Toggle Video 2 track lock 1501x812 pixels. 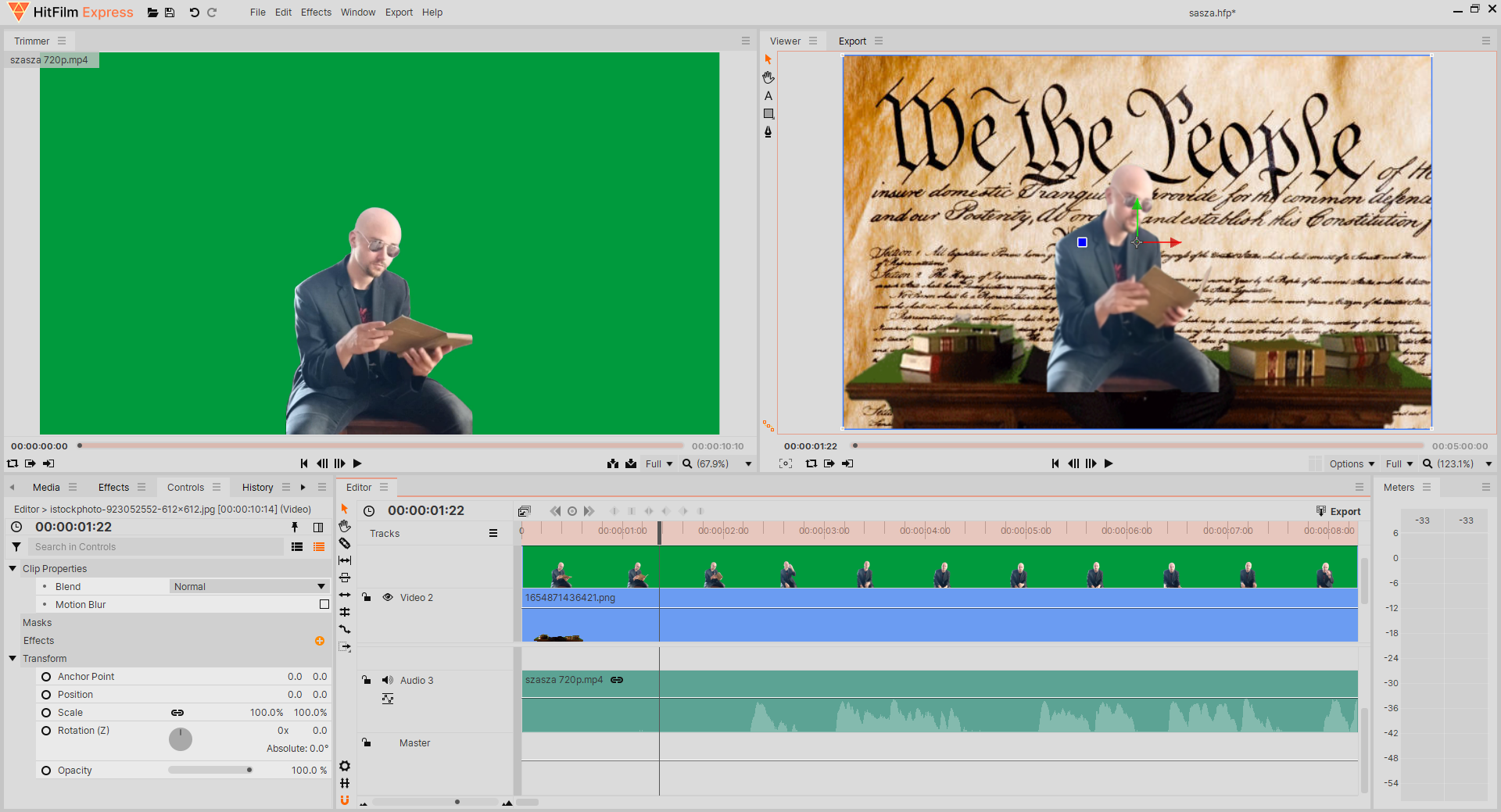coord(366,597)
